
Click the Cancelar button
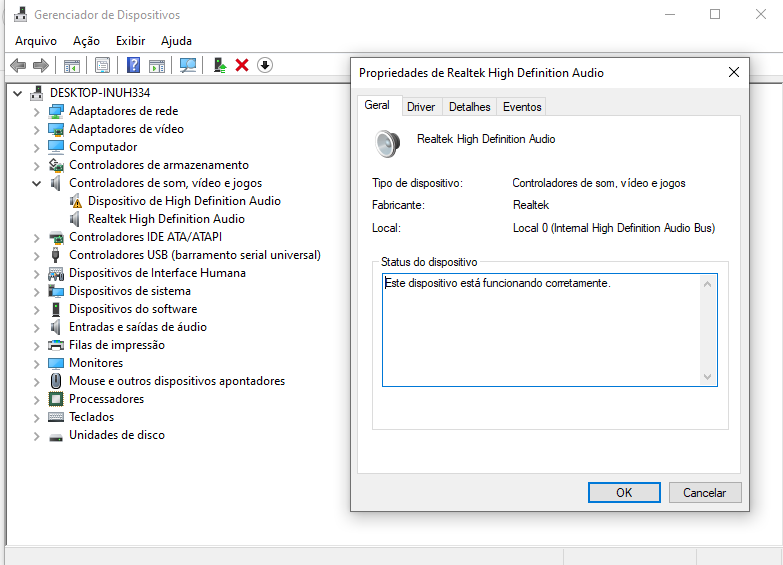[x=705, y=493]
